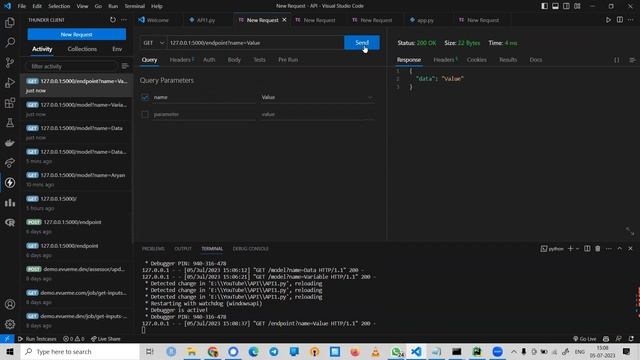Split the editor right
The height and width of the screenshot is (360, 640).
pos(620,20)
